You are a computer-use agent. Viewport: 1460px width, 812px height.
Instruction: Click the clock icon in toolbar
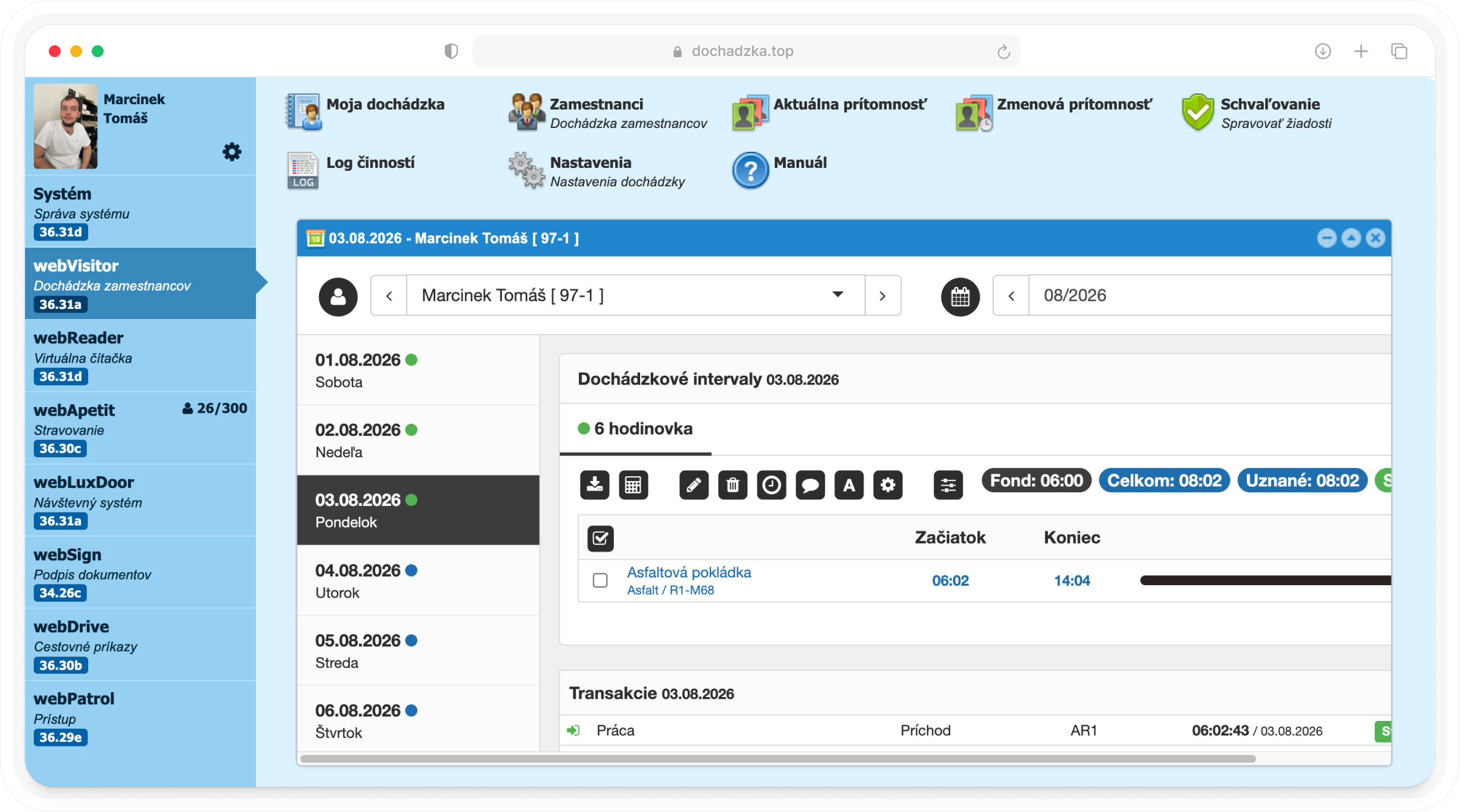(x=771, y=485)
